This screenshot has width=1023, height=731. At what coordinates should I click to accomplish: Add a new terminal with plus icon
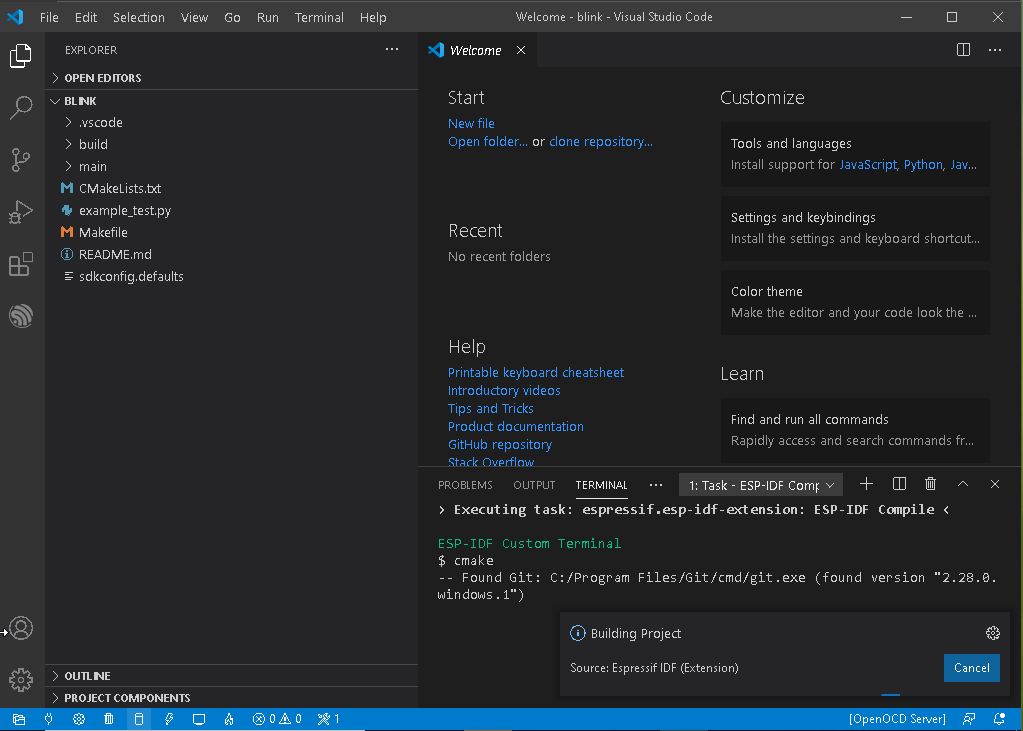[x=866, y=484]
